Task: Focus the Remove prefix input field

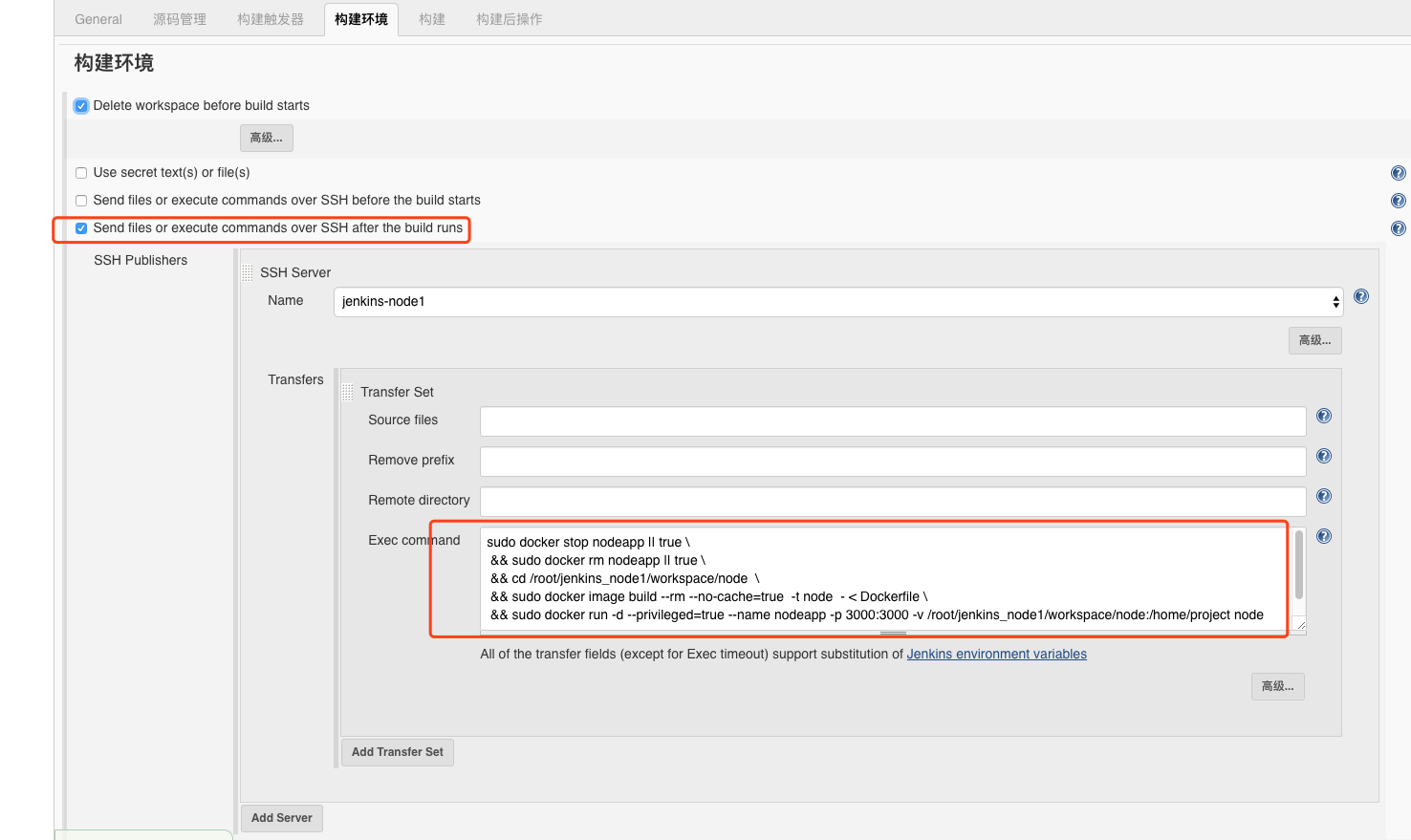Action: [x=893, y=462]
